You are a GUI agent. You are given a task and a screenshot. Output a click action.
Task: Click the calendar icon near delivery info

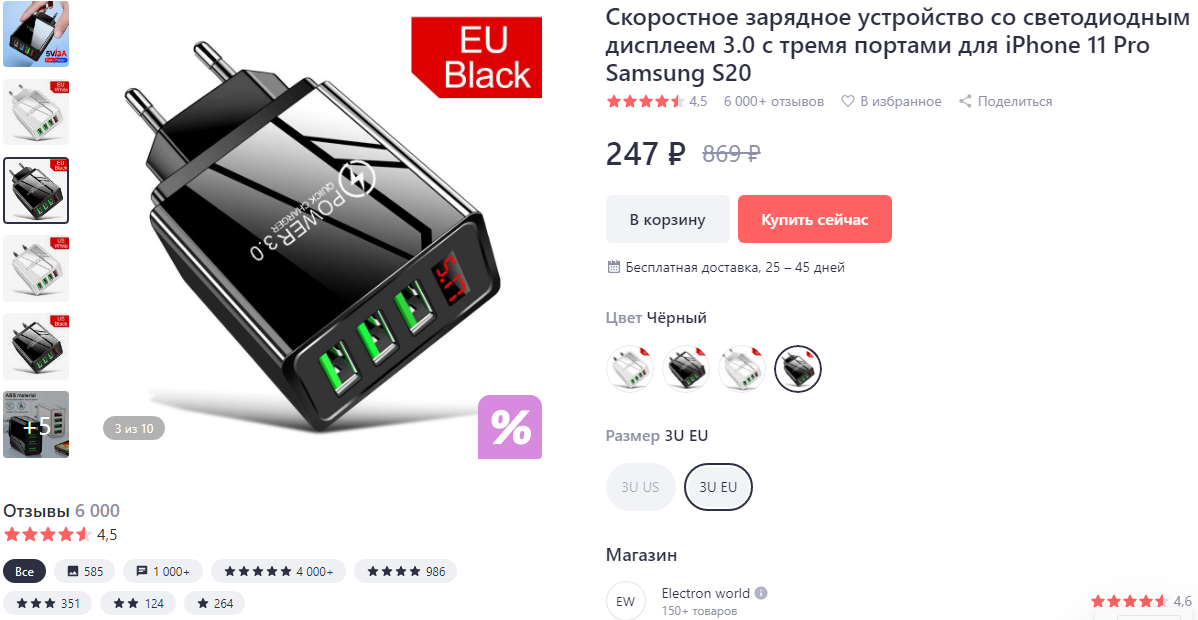pyautogui.click(x=613, y=267)
